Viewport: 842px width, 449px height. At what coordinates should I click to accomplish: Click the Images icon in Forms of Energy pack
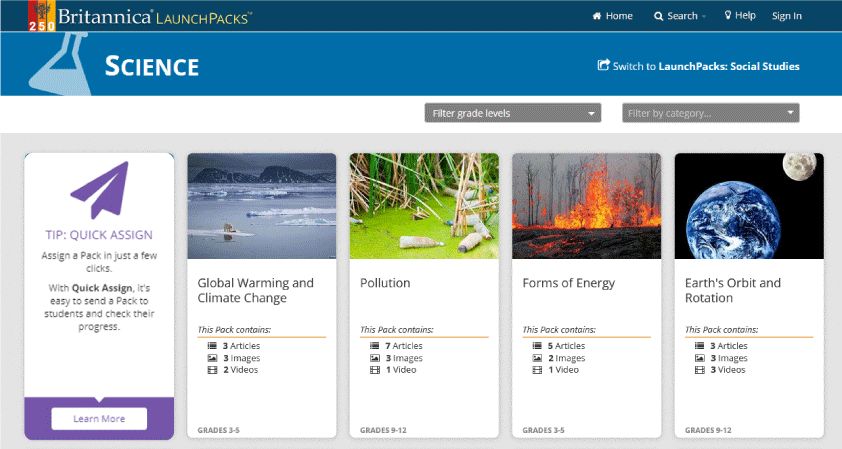(537, 358)
